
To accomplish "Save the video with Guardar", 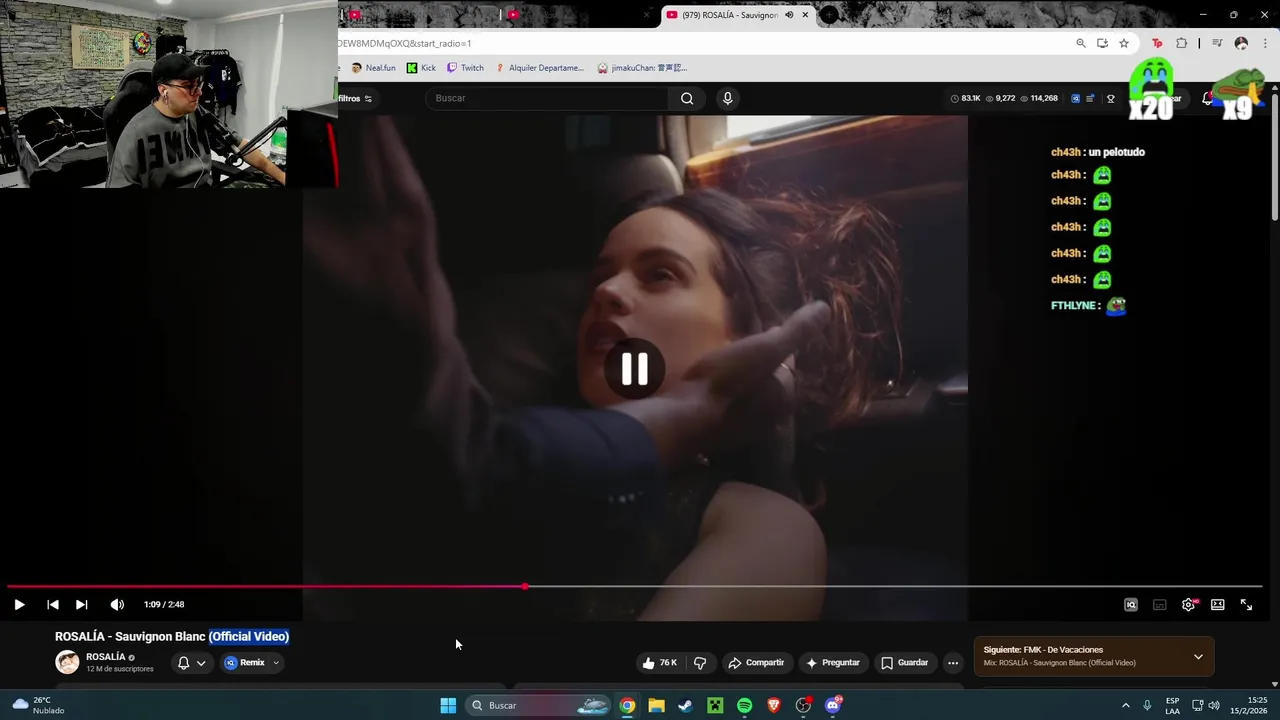I will click(x=905, y=662).
